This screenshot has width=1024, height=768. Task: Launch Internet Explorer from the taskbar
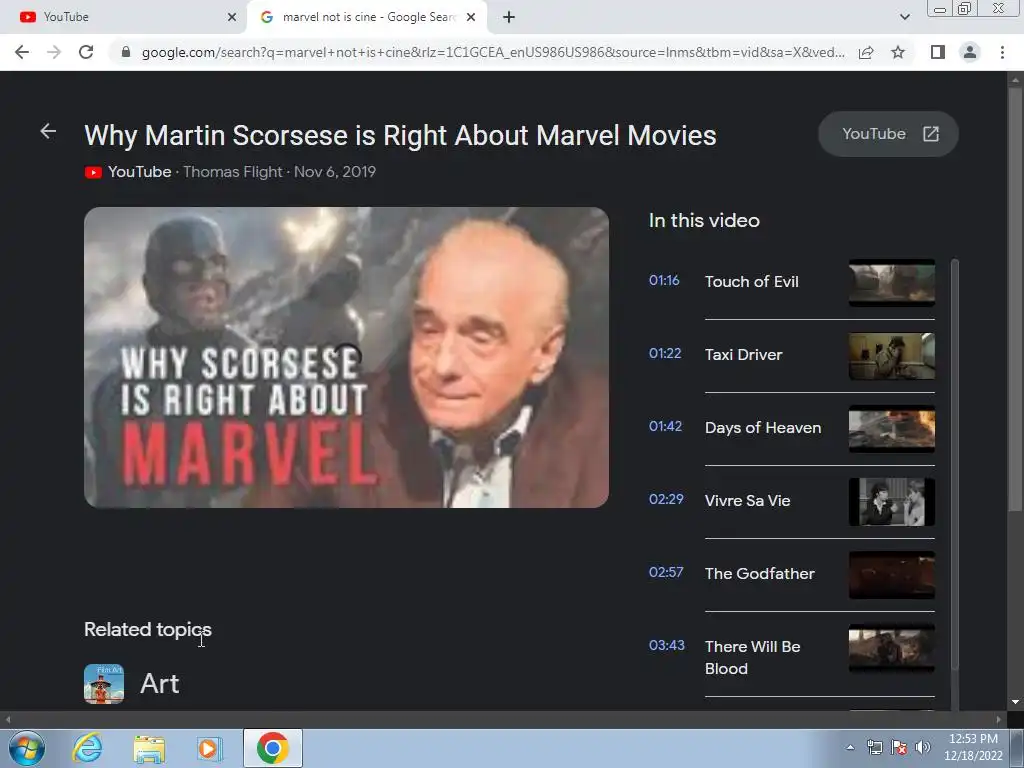[x=88, y=748]
